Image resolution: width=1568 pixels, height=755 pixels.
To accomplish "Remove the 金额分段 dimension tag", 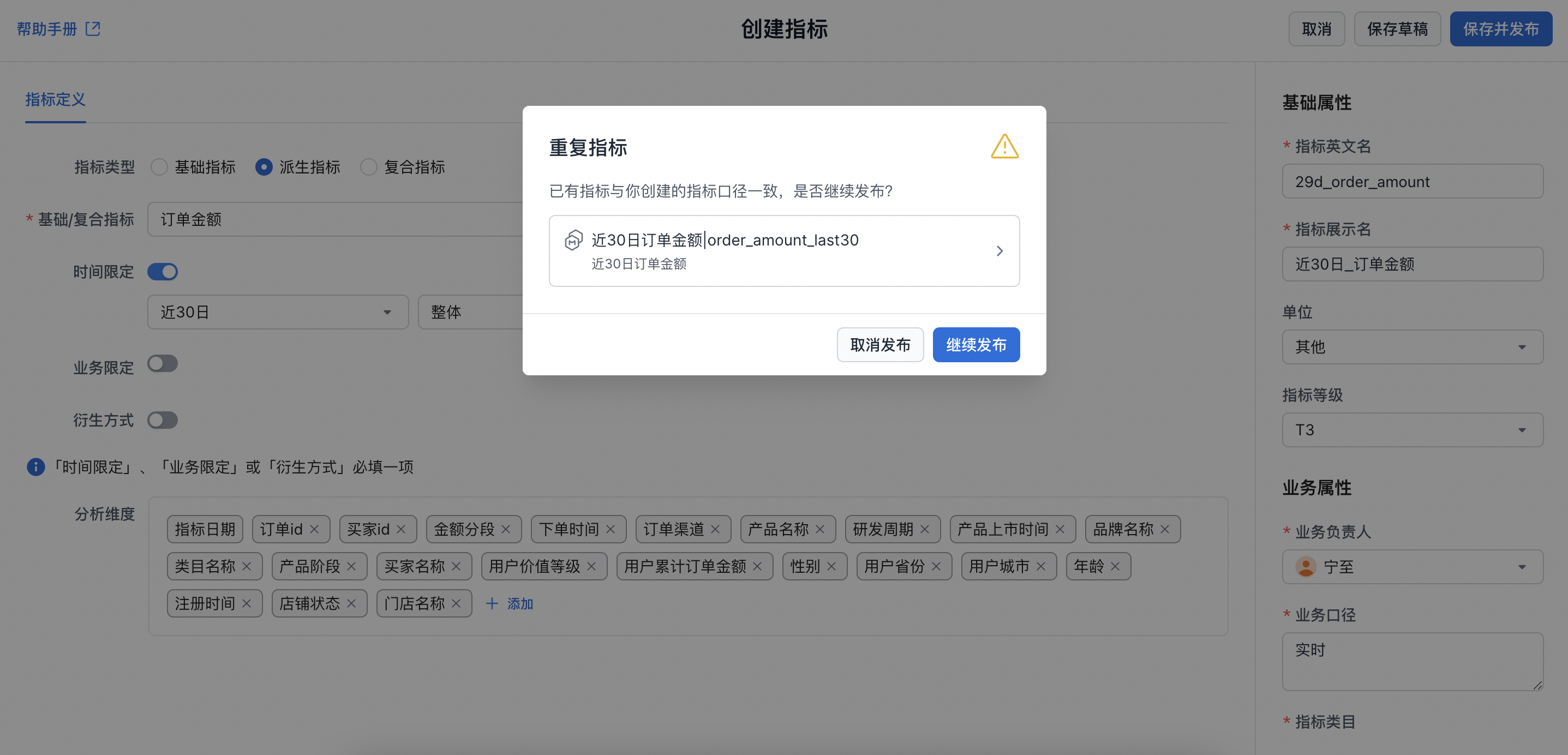I will pyautogui.click(x=506, y=529).
